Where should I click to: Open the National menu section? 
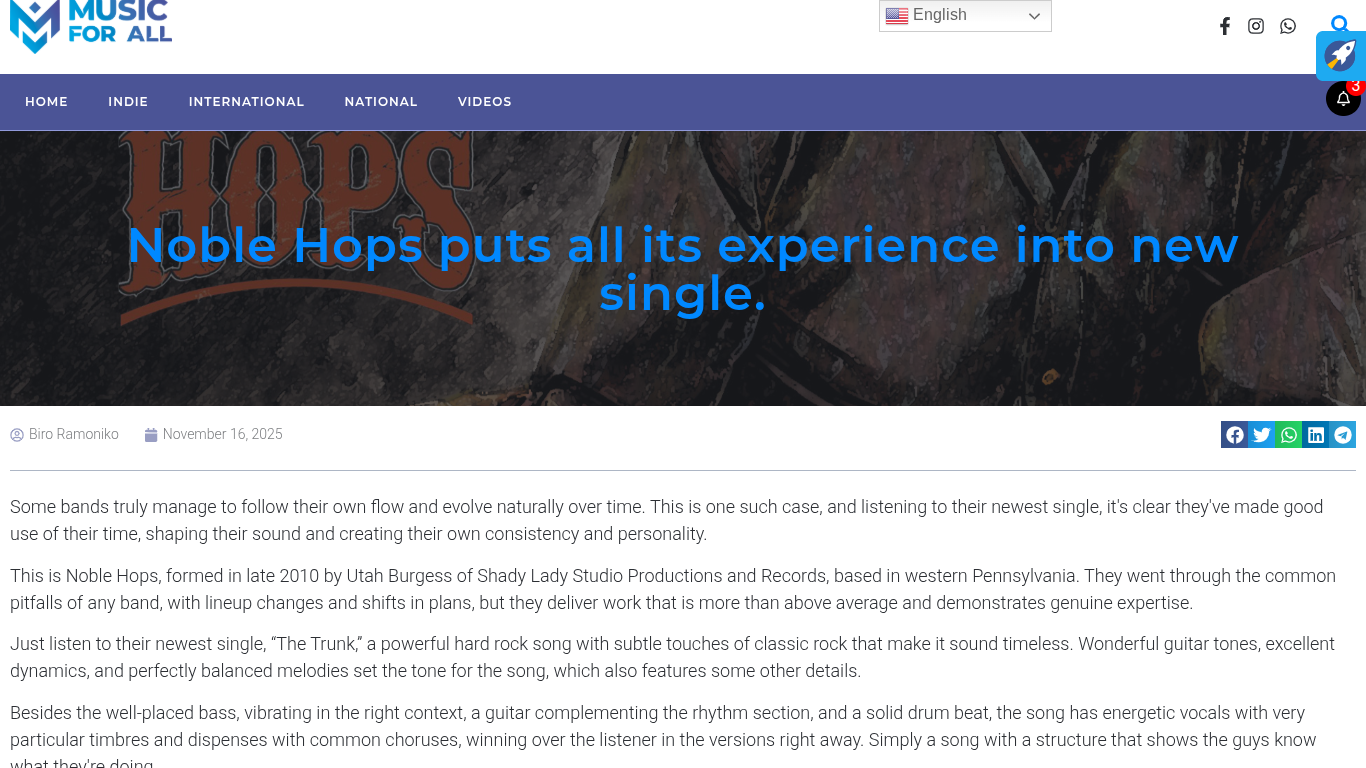(381, 102)
